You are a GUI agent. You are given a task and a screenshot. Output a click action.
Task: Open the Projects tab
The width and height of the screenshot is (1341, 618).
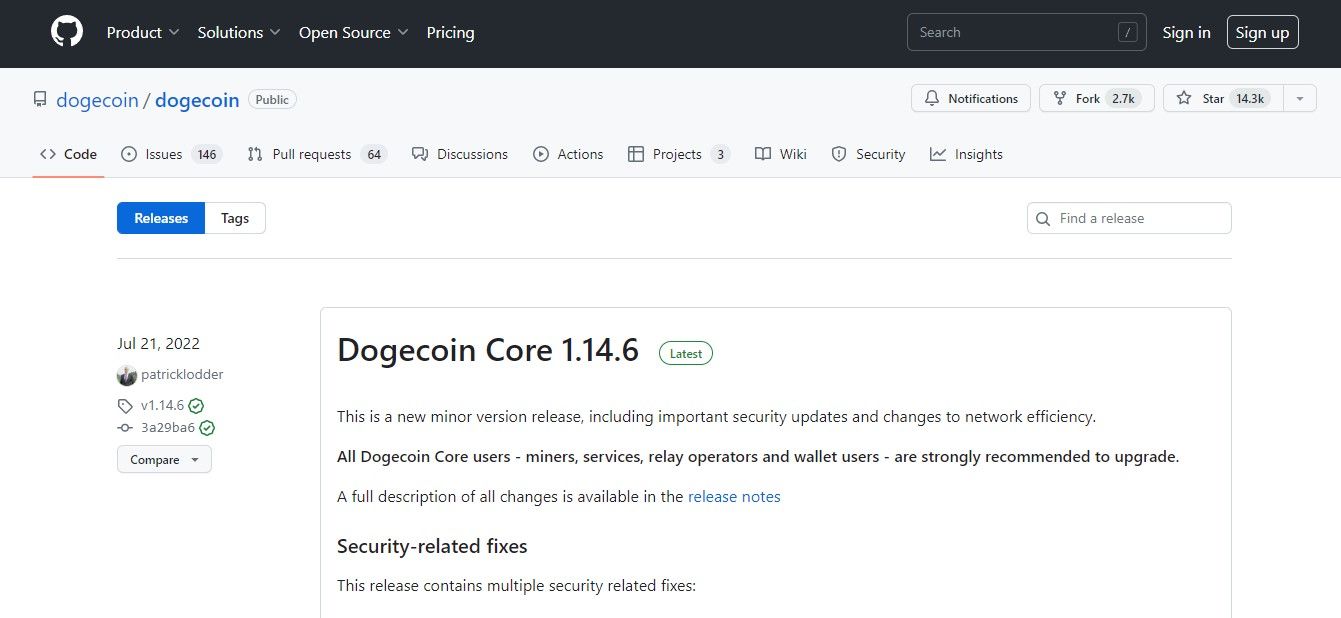(x=677, y=154)
